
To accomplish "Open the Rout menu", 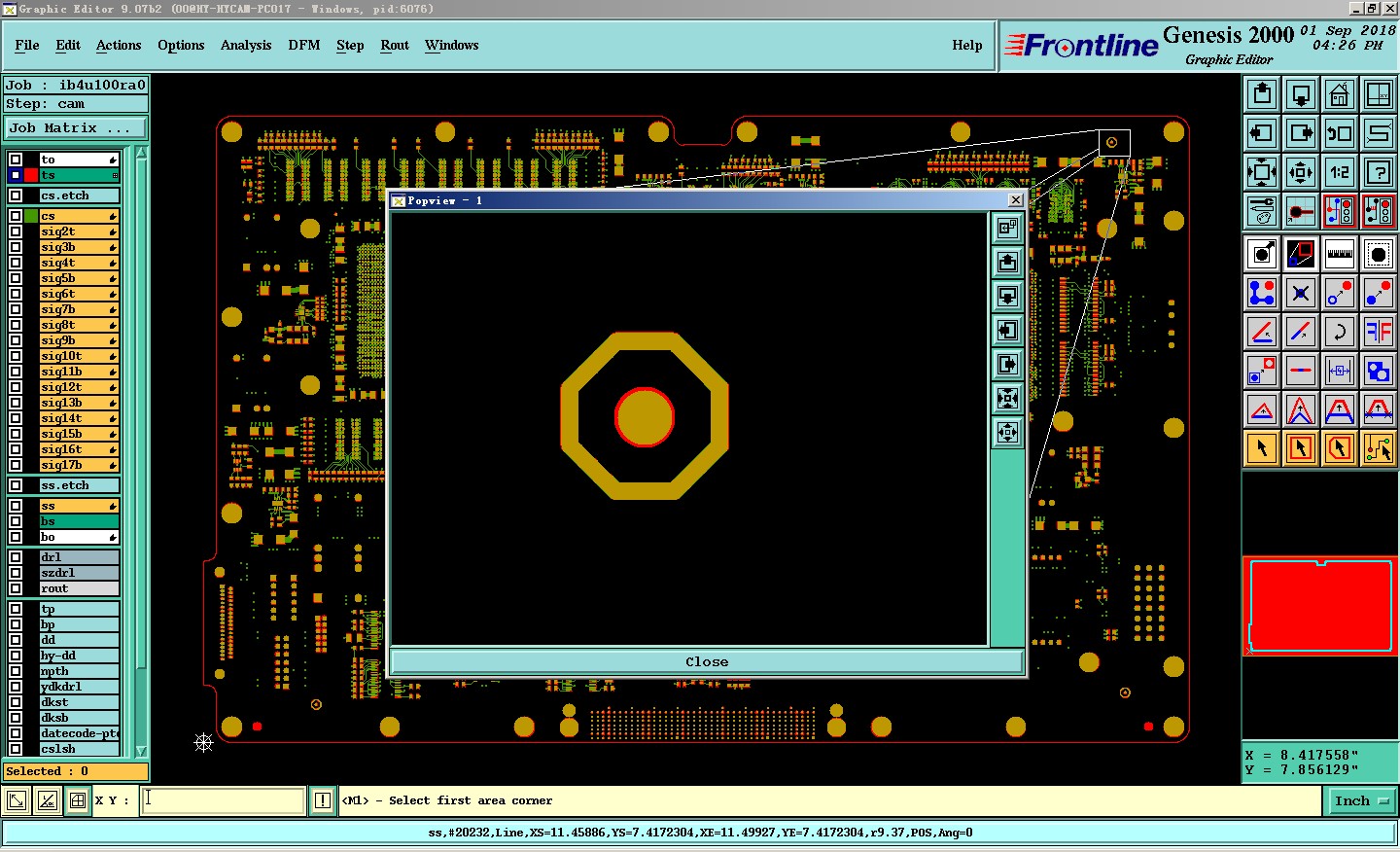I will click(x=395, y=45).
